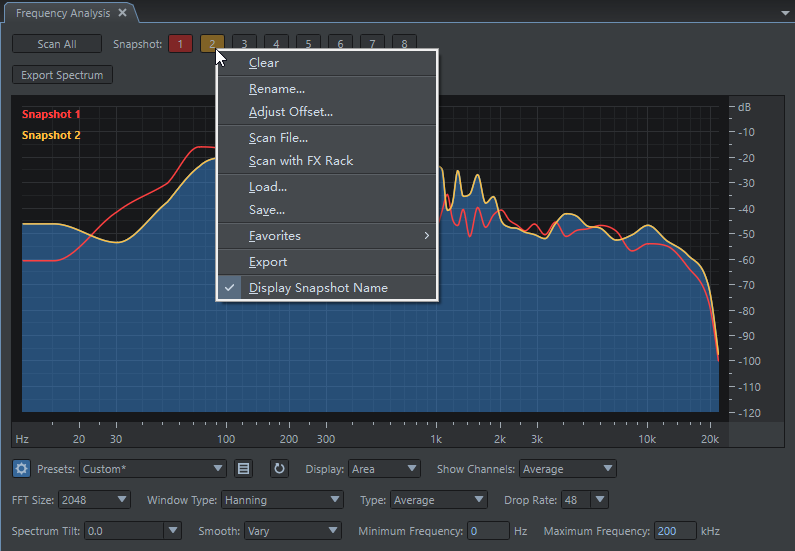Open the Display mode dropdown

tap(384, 469)
